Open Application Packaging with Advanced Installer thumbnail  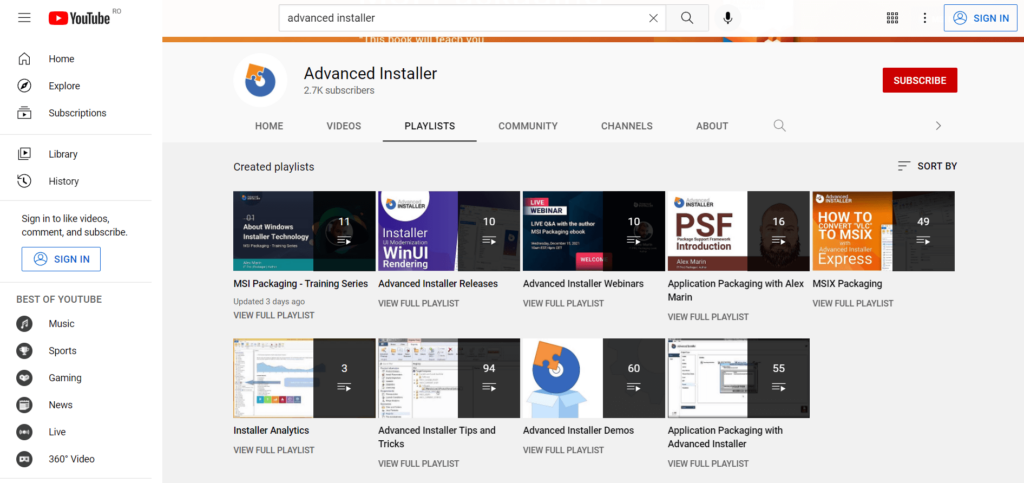point(739,378)
